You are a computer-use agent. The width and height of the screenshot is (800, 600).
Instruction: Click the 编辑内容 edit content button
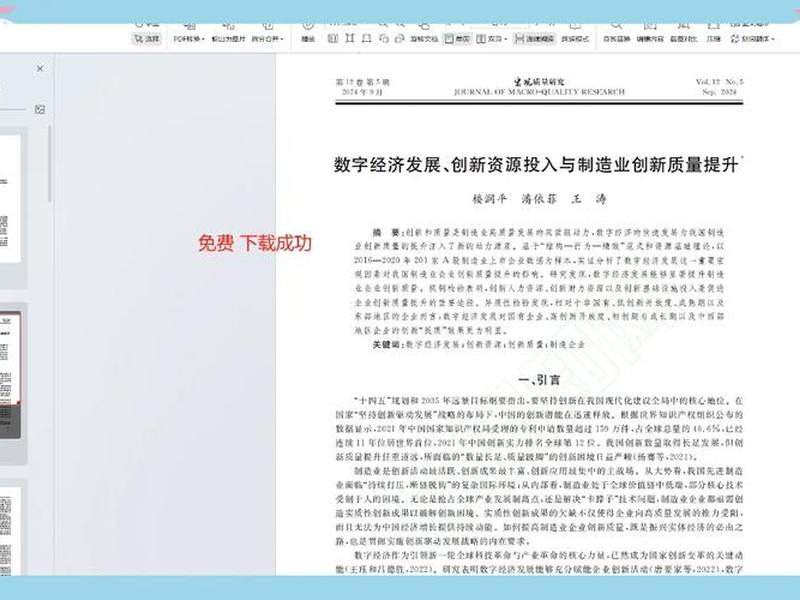click(650, 38)
